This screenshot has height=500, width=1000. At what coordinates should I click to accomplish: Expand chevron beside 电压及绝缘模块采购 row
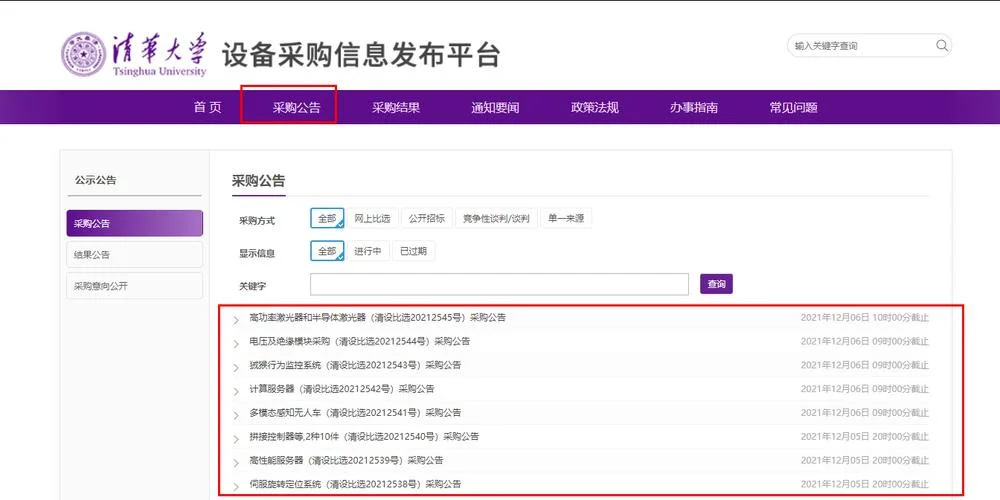[x=236, y=344]
